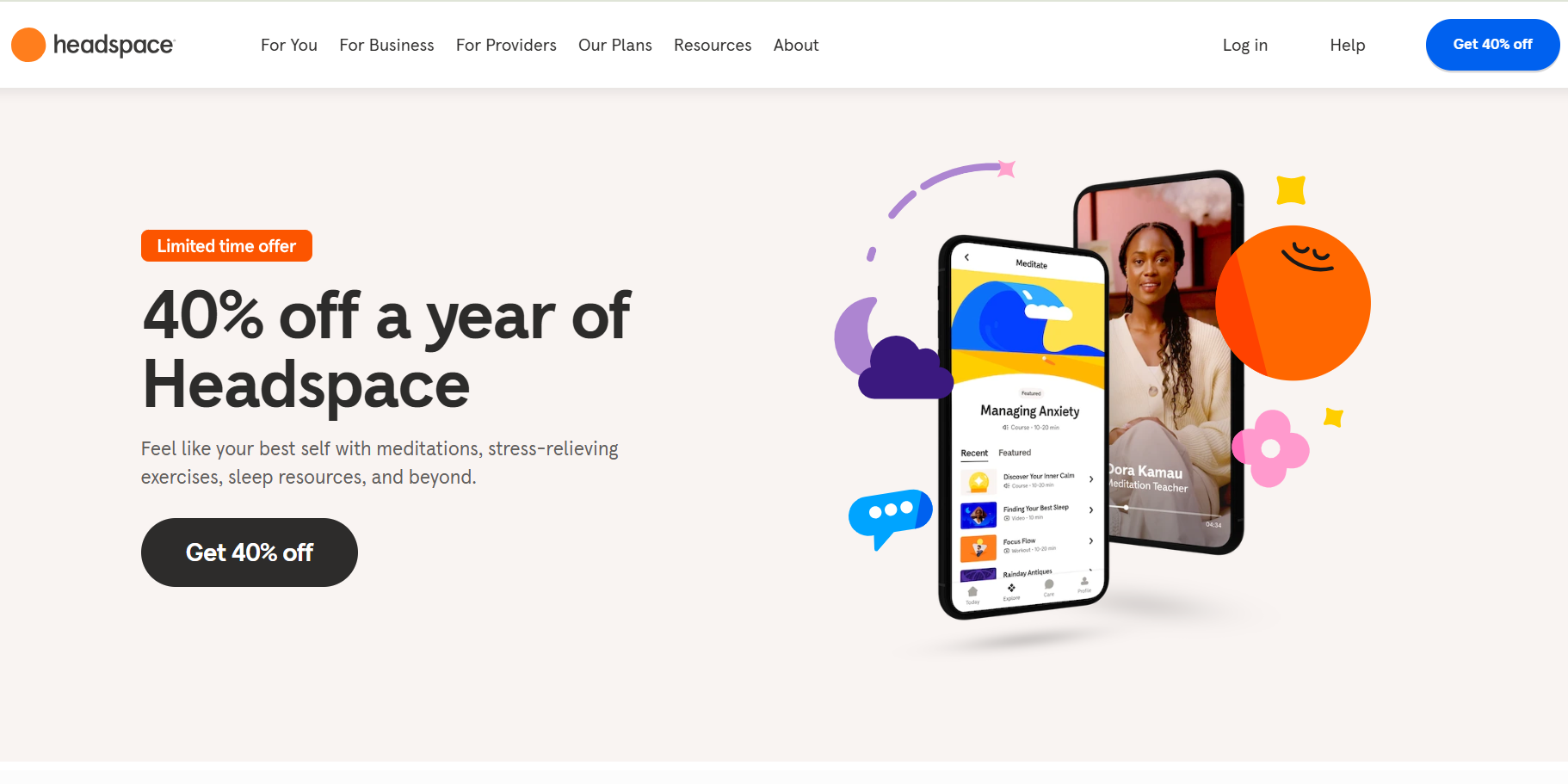
Task: Go to the About page
Action: [796, 45]
